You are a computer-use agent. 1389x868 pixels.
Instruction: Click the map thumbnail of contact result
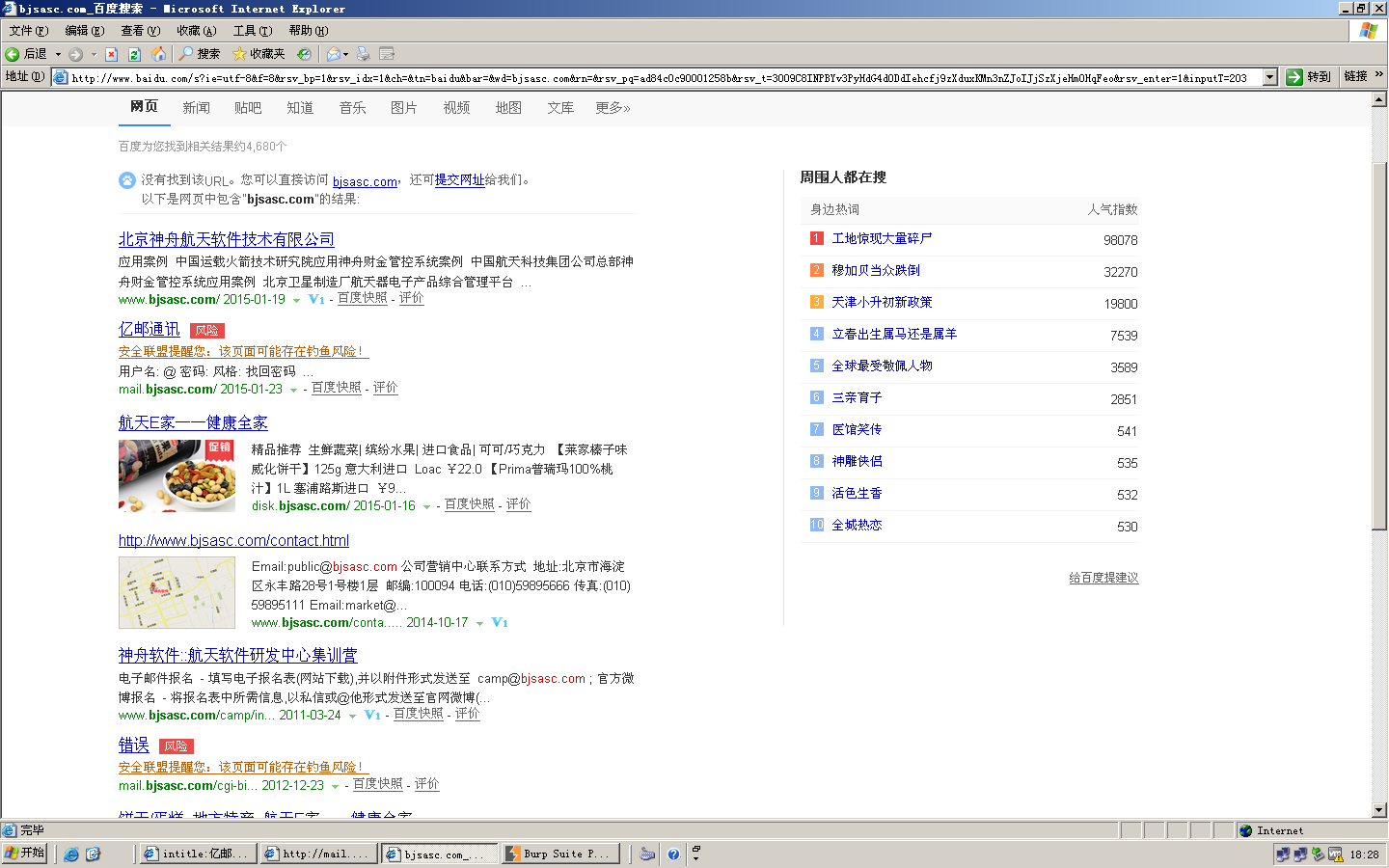(x=177, y=593)
